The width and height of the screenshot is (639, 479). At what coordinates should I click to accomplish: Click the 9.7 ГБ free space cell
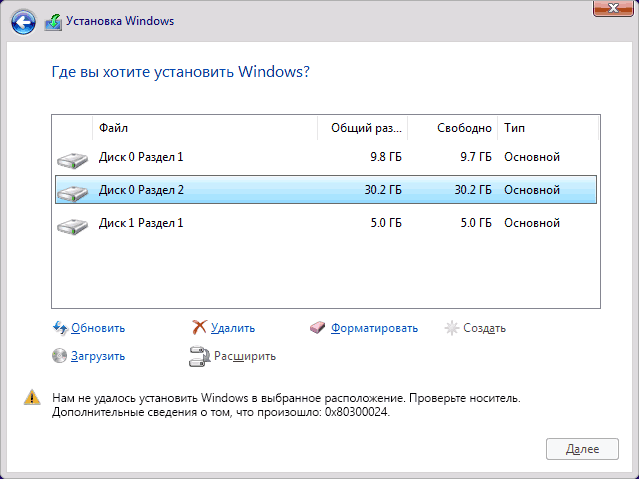coord(476,157)
